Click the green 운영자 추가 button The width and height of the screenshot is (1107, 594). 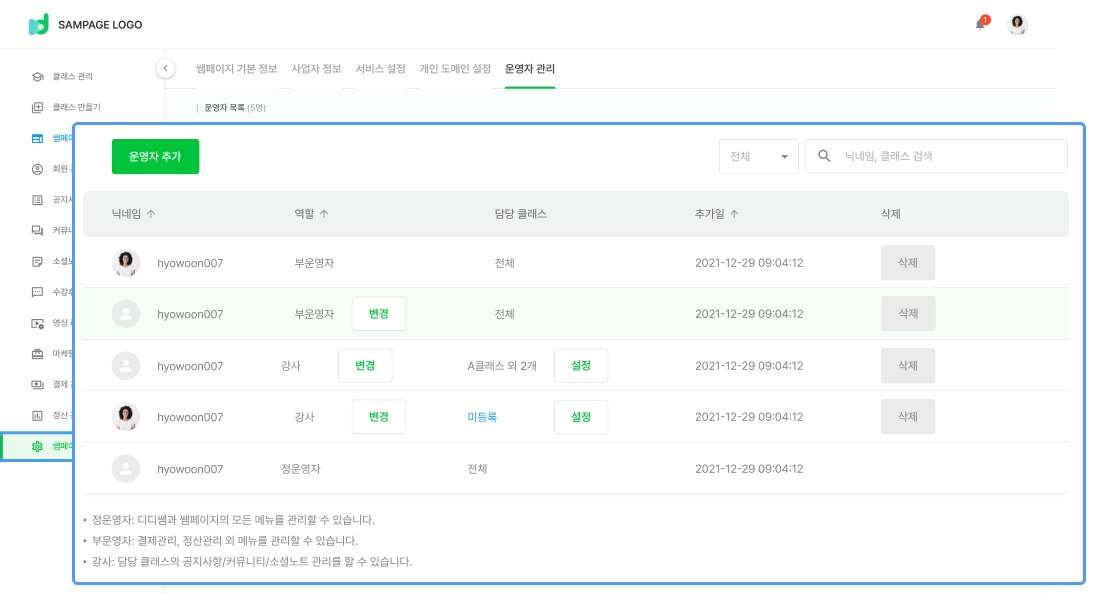tap(155, 156)
